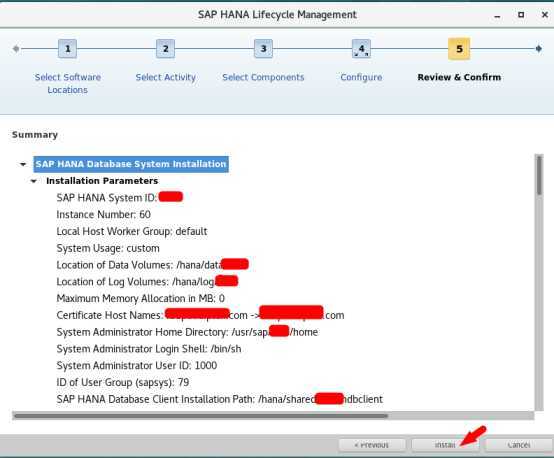Viewport: 554px width, 458px height.
Task: Click step 5 Review icon
Action: (x=459, y=49)
